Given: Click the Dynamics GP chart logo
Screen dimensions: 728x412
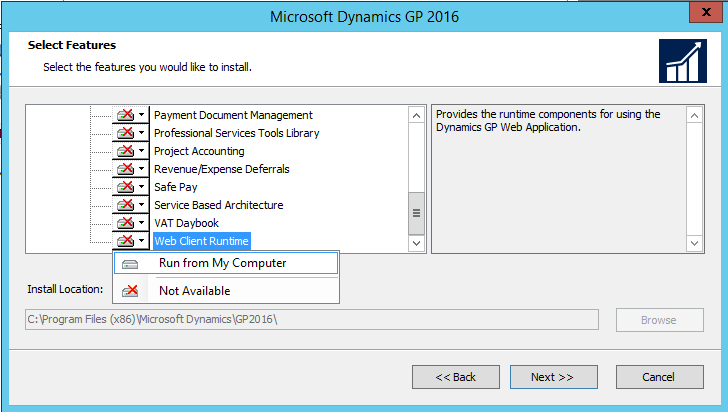Looking at the screenshot, I should point(683,61).
